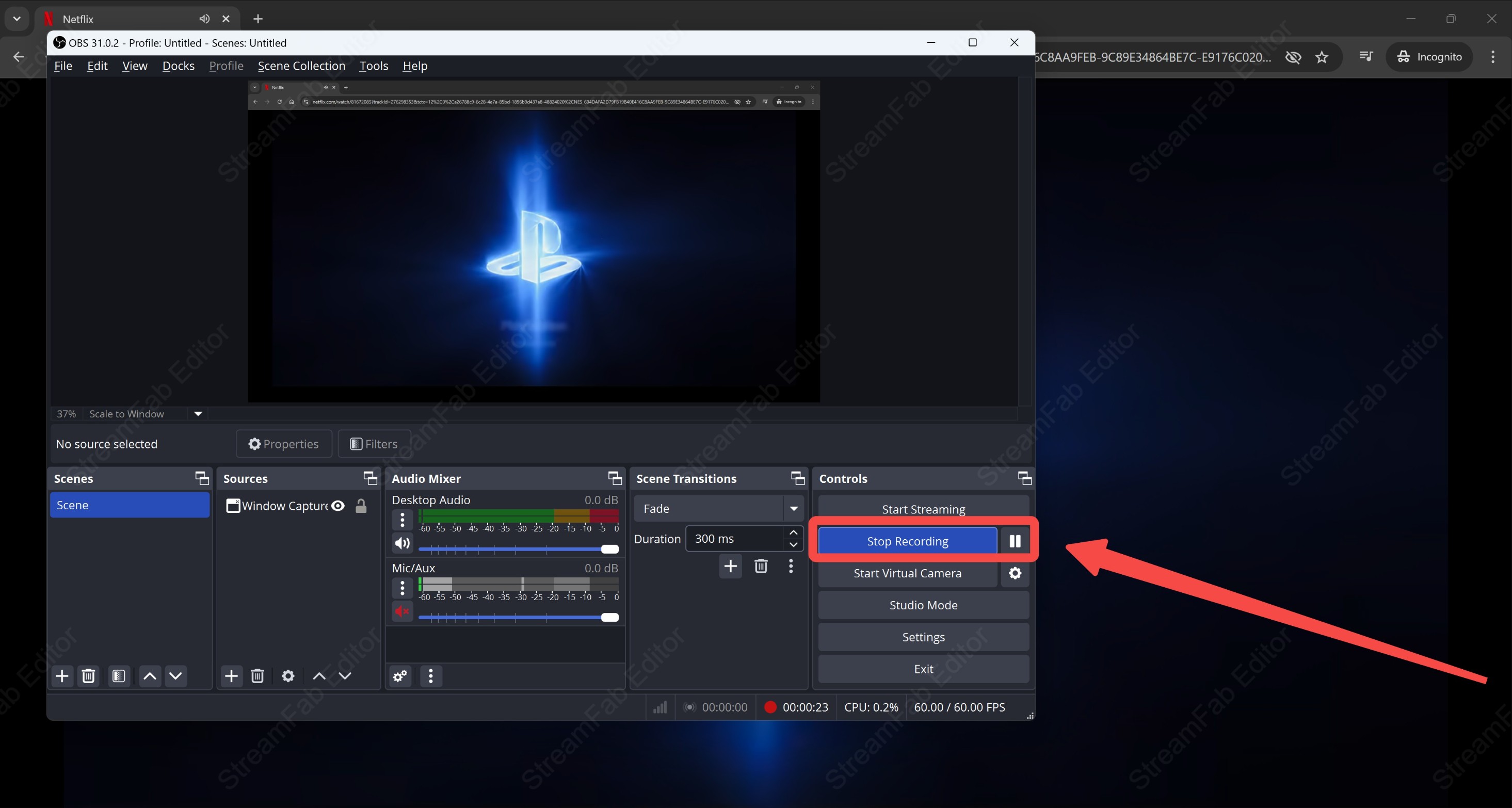The height and width of the screenshot is (808, 1512).
Task: Move scene down arrow in Scenes dock
Action: [175, 676]
